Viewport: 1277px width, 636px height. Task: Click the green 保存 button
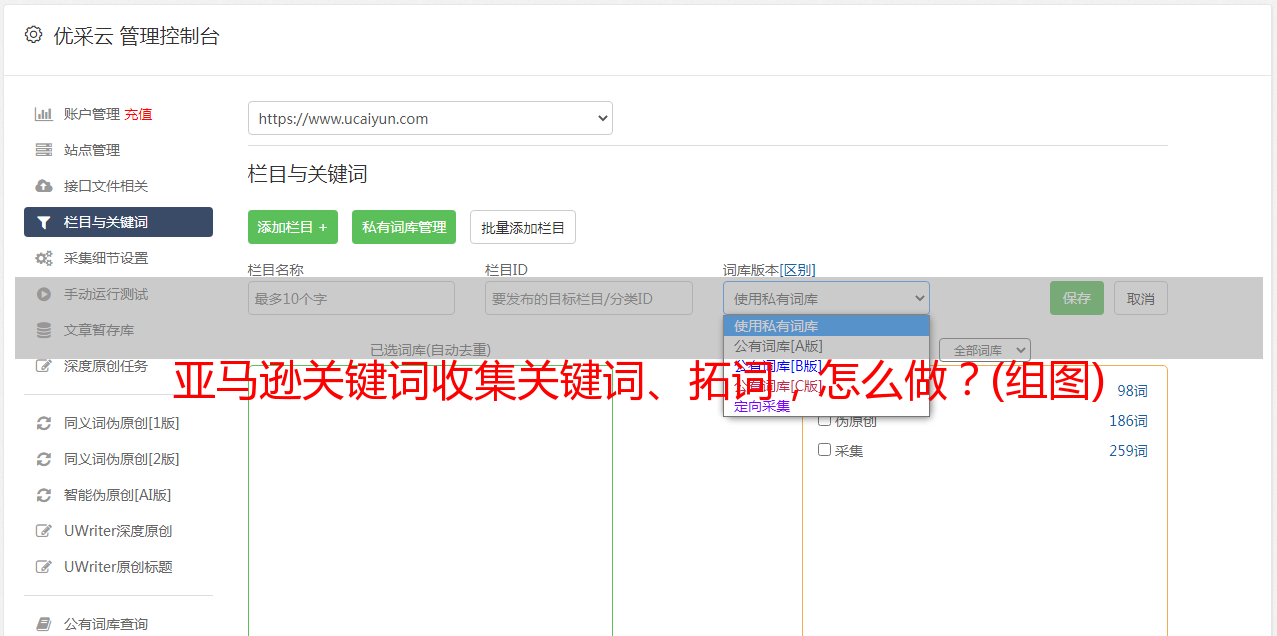[1077, 298]
